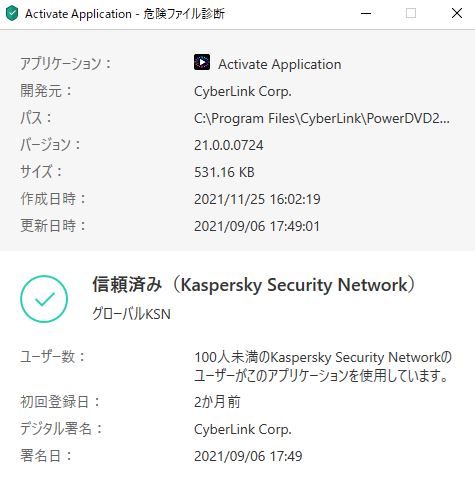Click the file size 531.16 KB
This screenshot has width=475, height=481.
pyautogui.click(x=224, y=172)
